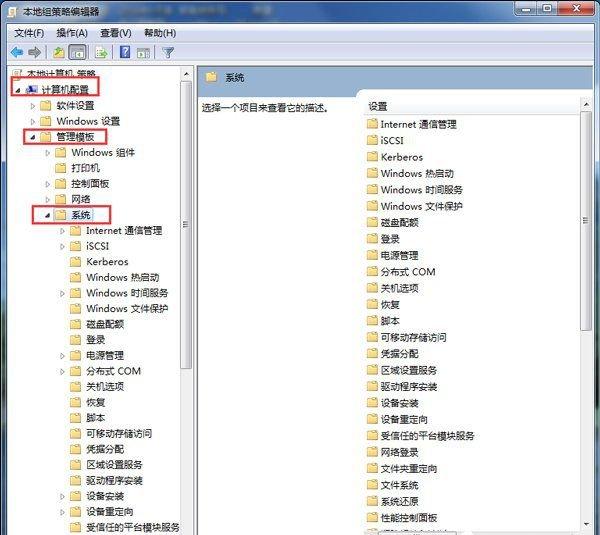Click folder icon of 恢复 in tree

[x=76, y=402]
